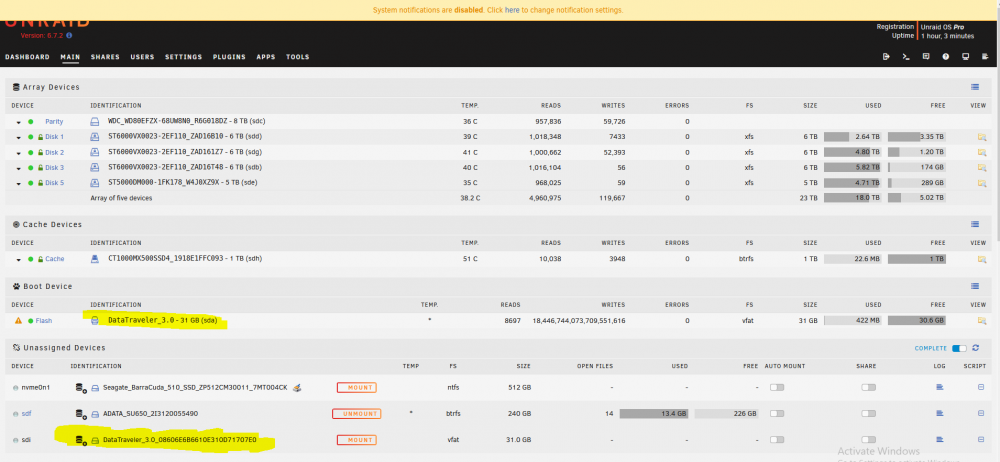The width and height of the screenshot is (1000, 462).
Task: Open the APPS tab
Action: (266, 57)
